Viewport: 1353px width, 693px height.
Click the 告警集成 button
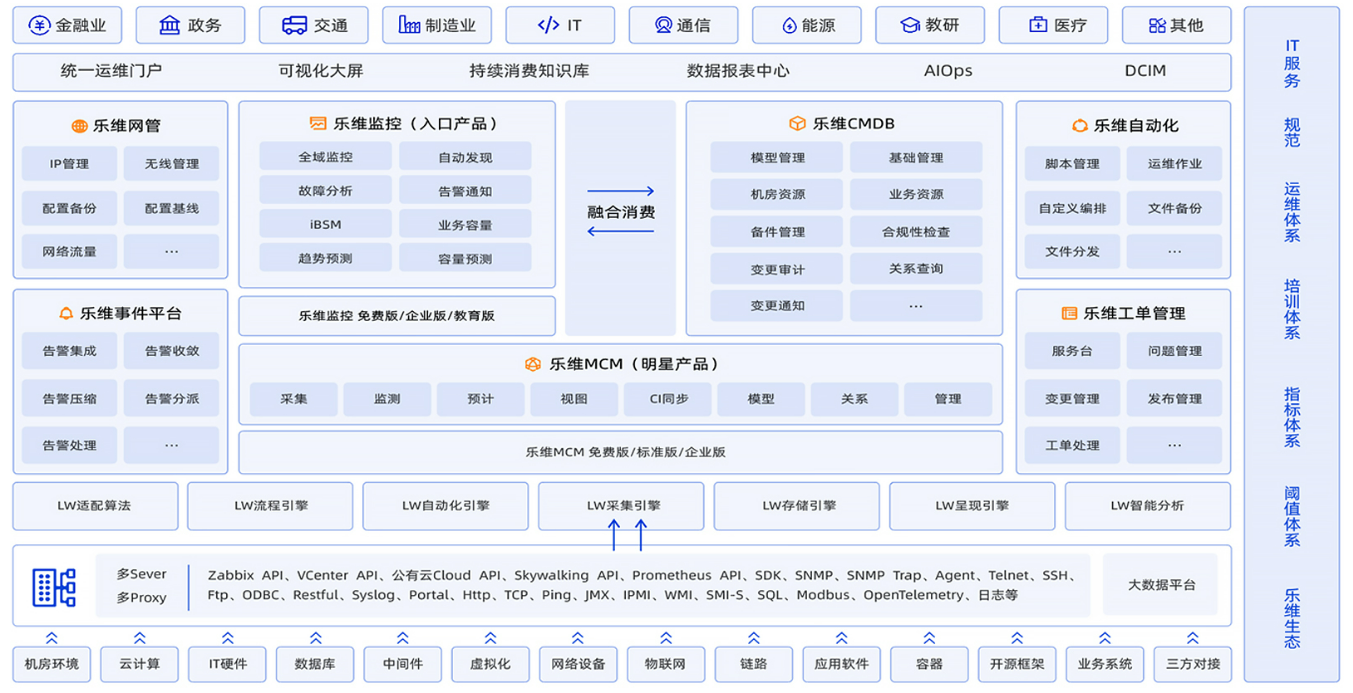click(69, 351)
